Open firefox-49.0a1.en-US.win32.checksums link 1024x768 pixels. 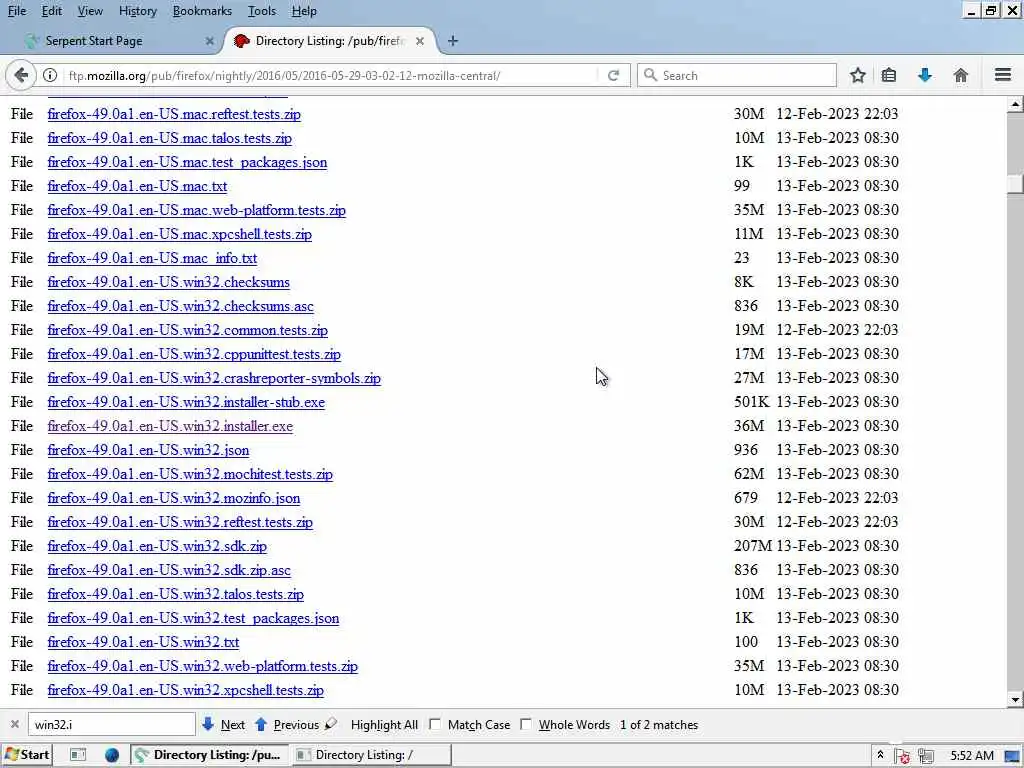click(x=168, y=282)
